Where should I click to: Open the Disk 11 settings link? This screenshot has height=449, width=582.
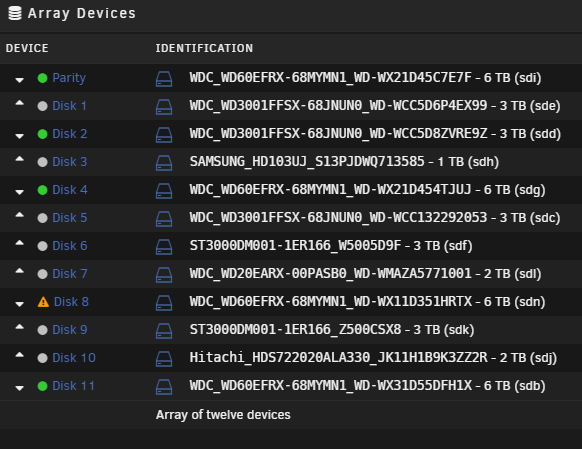click(73, 386)
